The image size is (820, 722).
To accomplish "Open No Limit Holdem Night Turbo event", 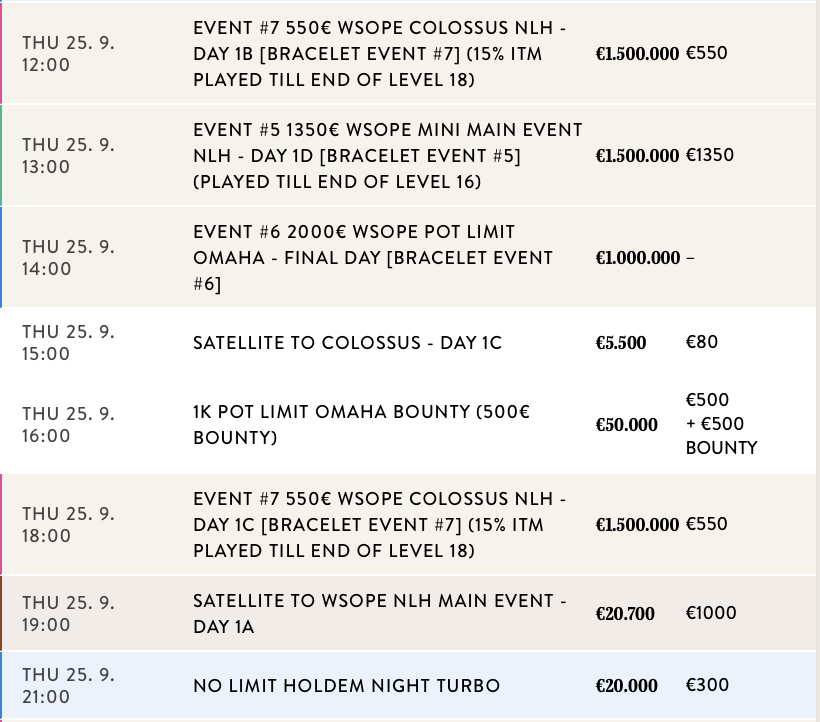I will coord(346,686).
